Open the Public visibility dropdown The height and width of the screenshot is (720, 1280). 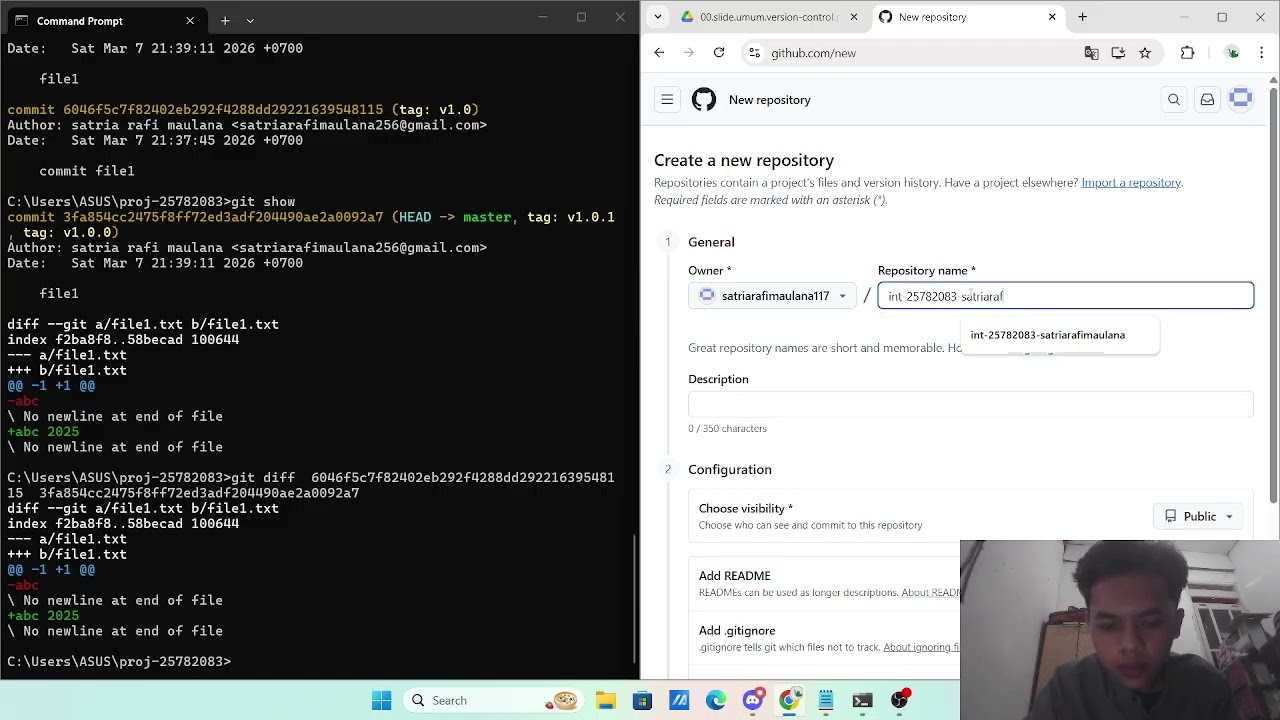point(1198,516)
